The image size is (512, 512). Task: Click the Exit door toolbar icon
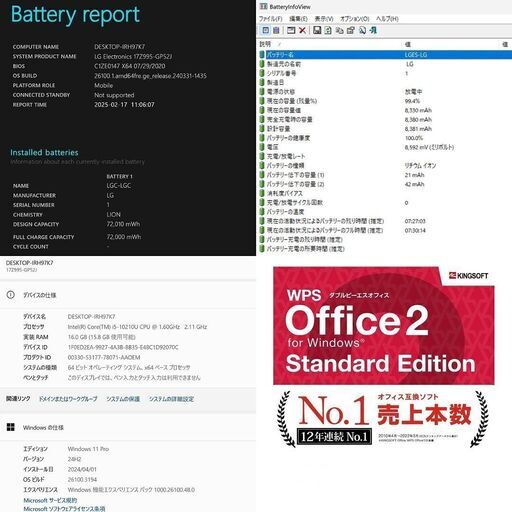(x=373, y=30)
